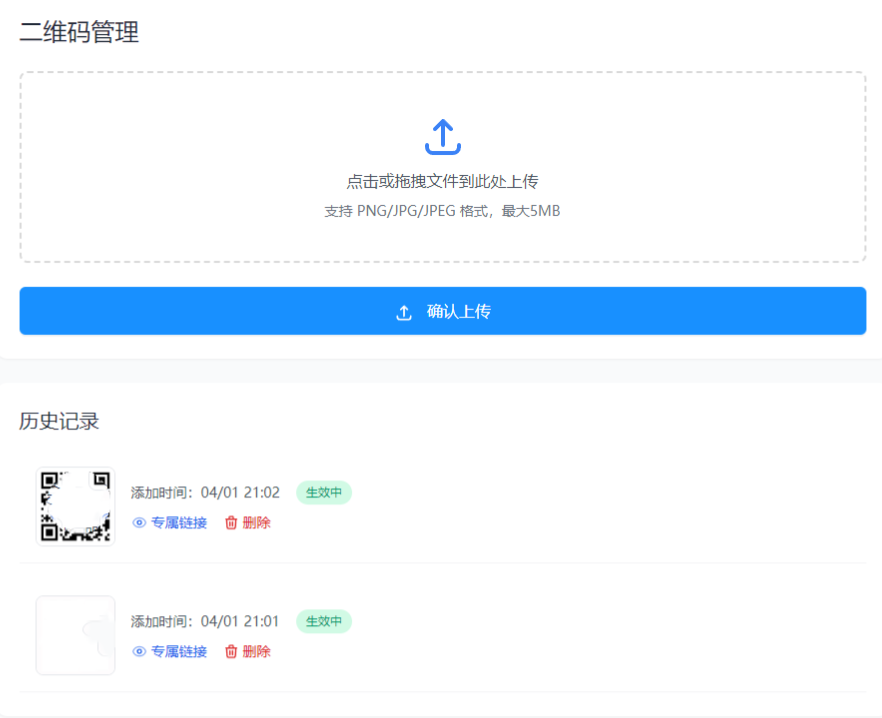This screenshot has width=882, height=718.
Task: Click the QR code preview icon in first record
Action: [75, 507]
